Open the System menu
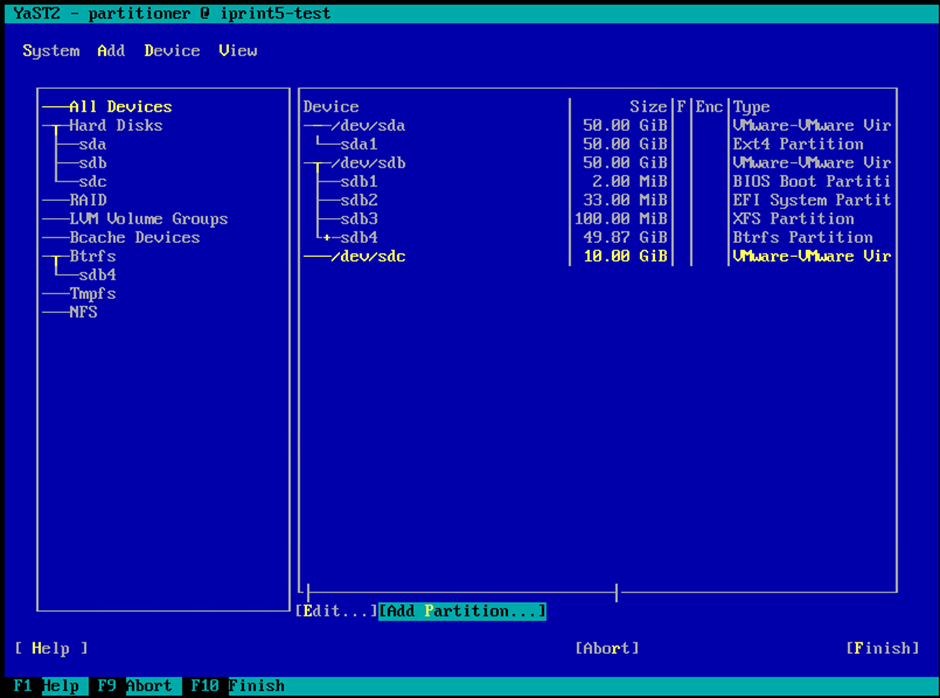Screen dimensions: 940x698 pos(51,51)
